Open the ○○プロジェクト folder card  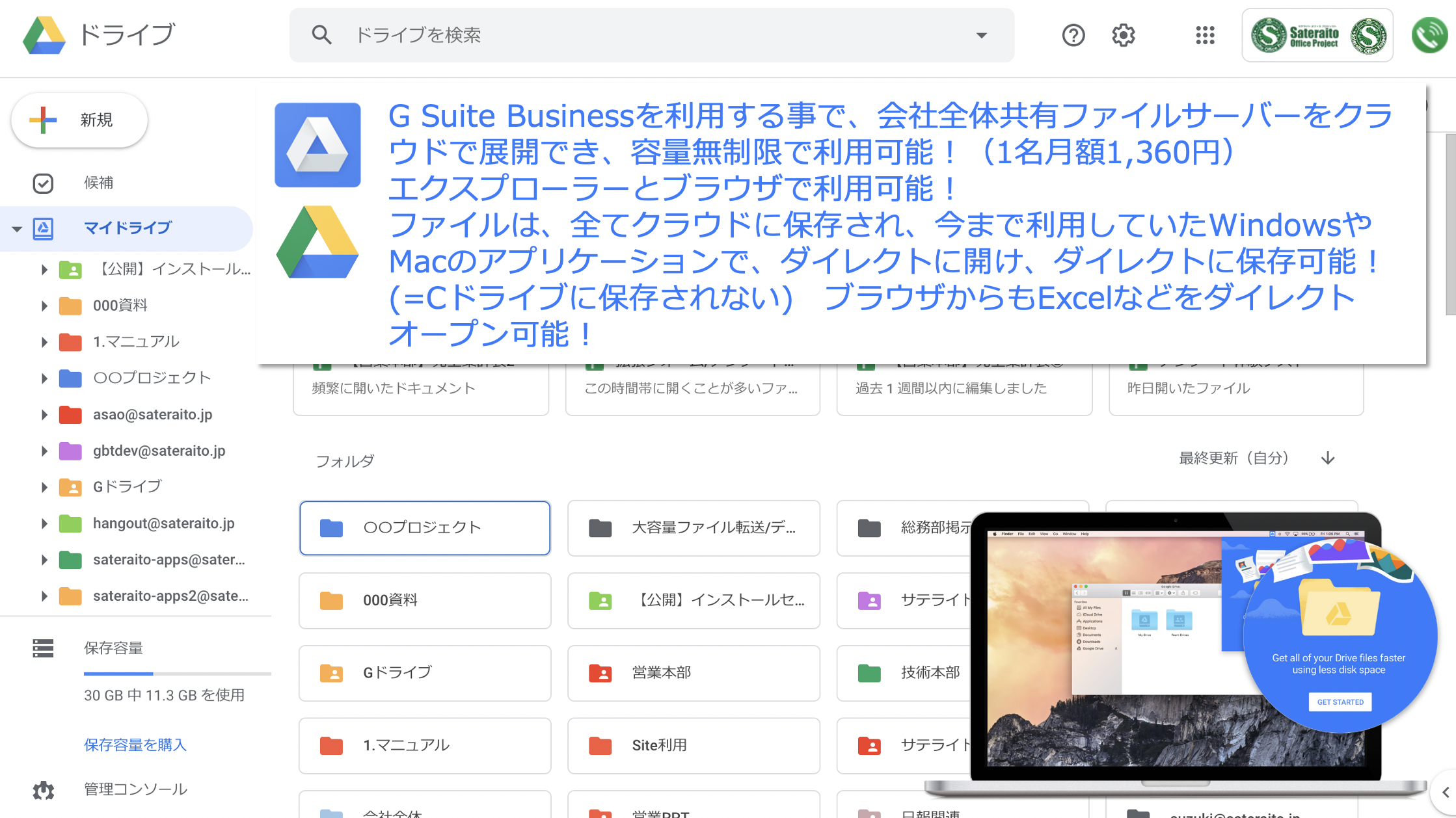[x=425, y=528]
